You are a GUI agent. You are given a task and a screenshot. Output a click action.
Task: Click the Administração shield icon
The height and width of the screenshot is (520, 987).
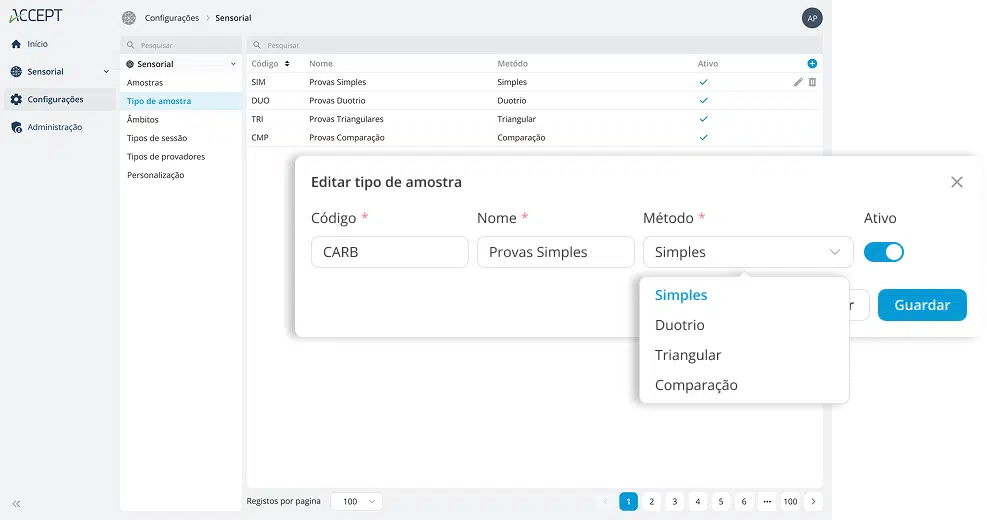point(16,127)
